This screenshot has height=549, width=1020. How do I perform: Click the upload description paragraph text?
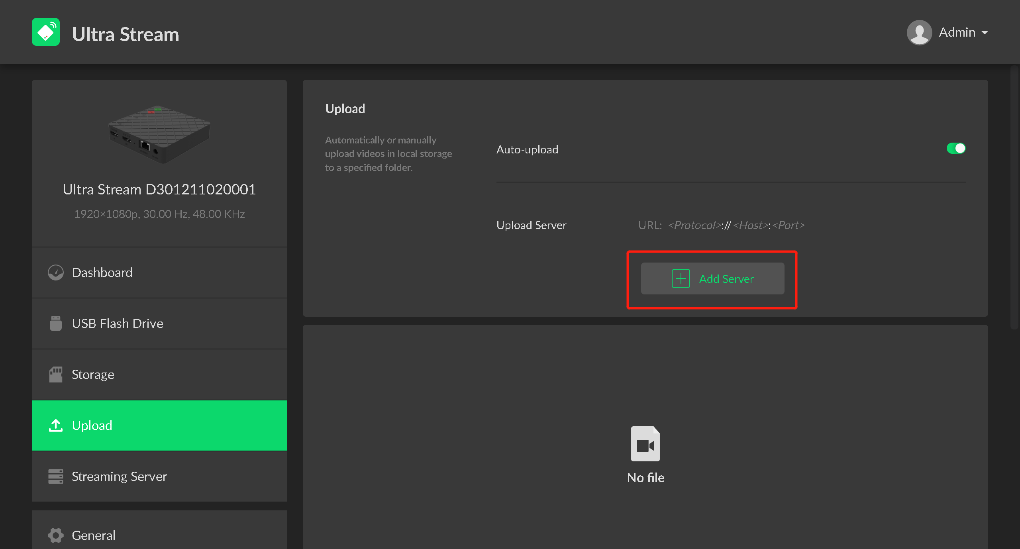(x=389, y=154)
